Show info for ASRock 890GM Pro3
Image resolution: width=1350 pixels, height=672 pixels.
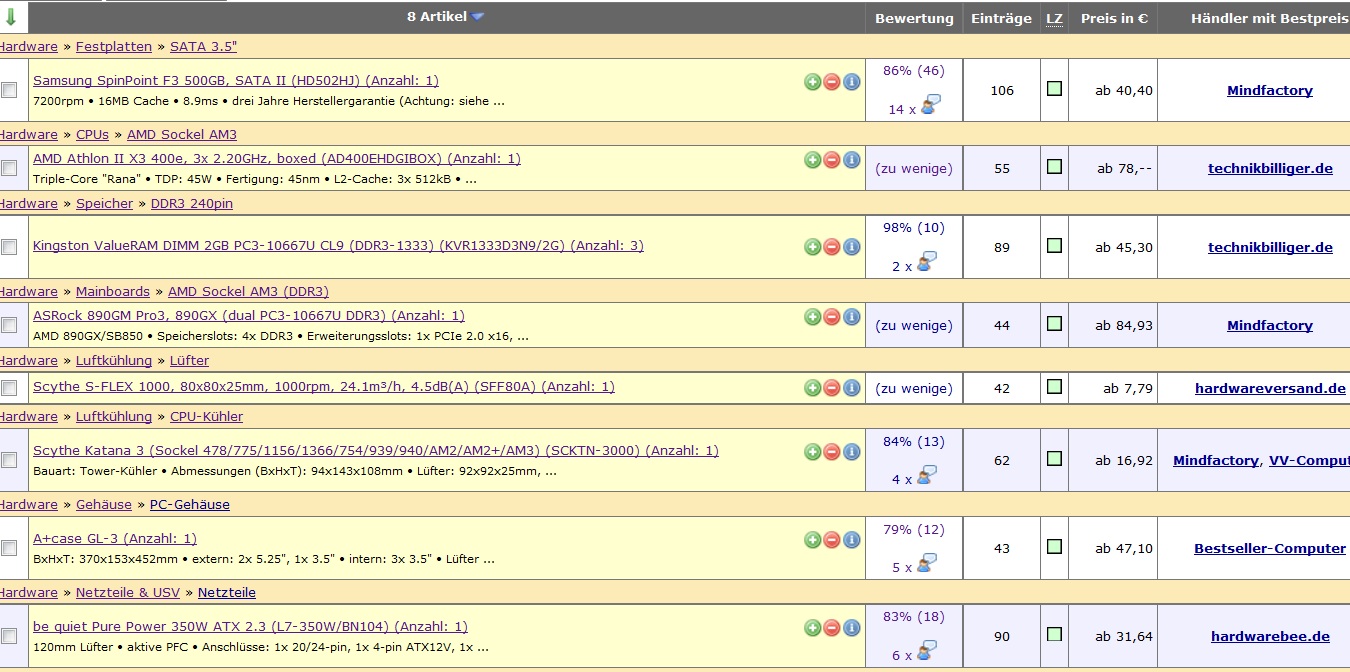pyautogui.click(x=851, y=317)
